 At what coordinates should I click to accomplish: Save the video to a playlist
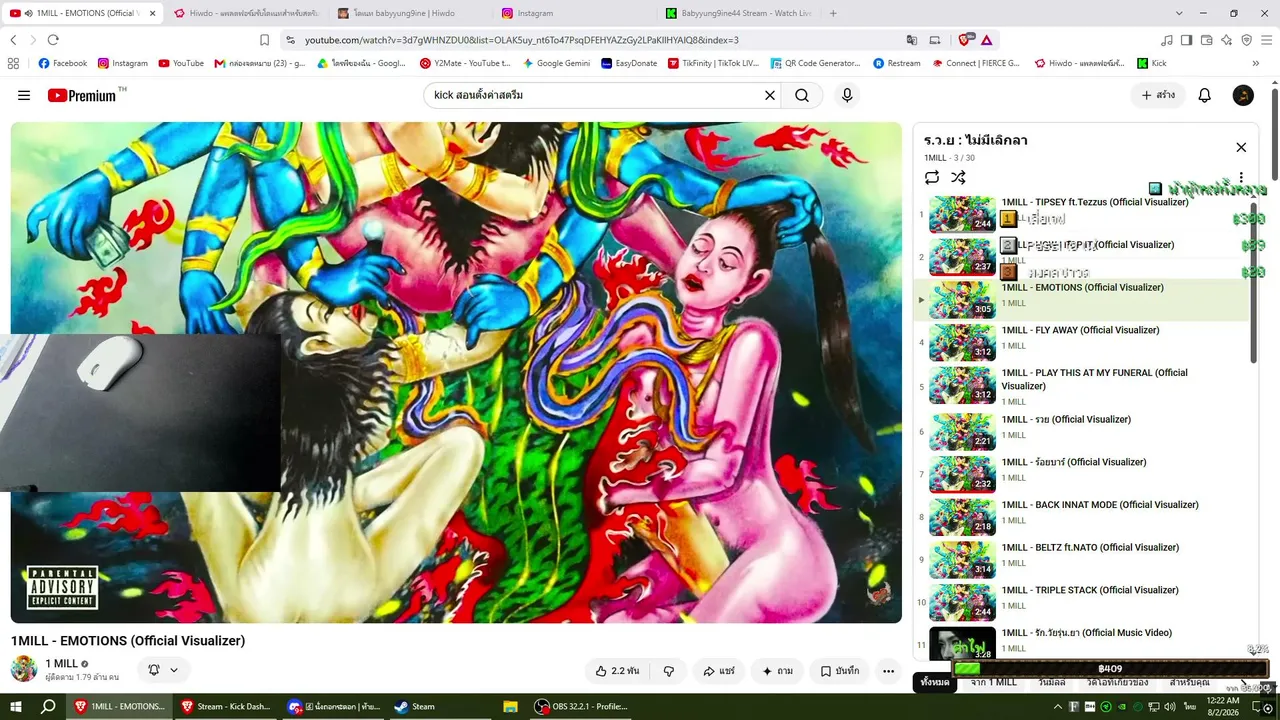coord(840,671)
